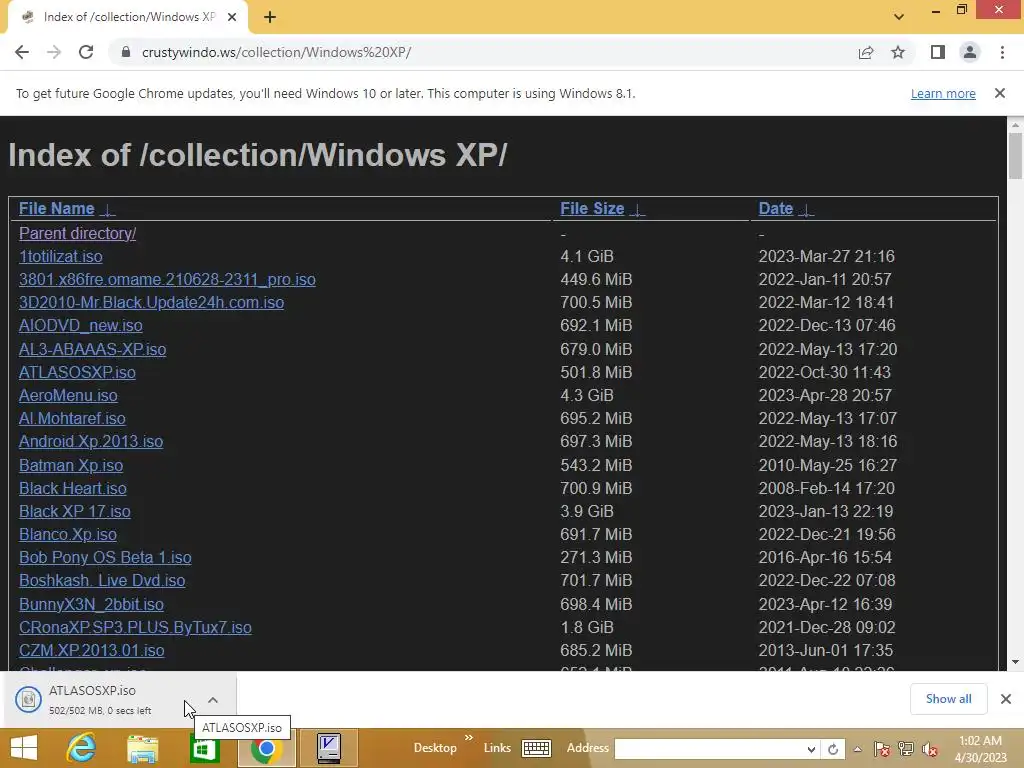Download Al.Mohtaref.iso
The image size is (1024, 768).
click(72, 418)
